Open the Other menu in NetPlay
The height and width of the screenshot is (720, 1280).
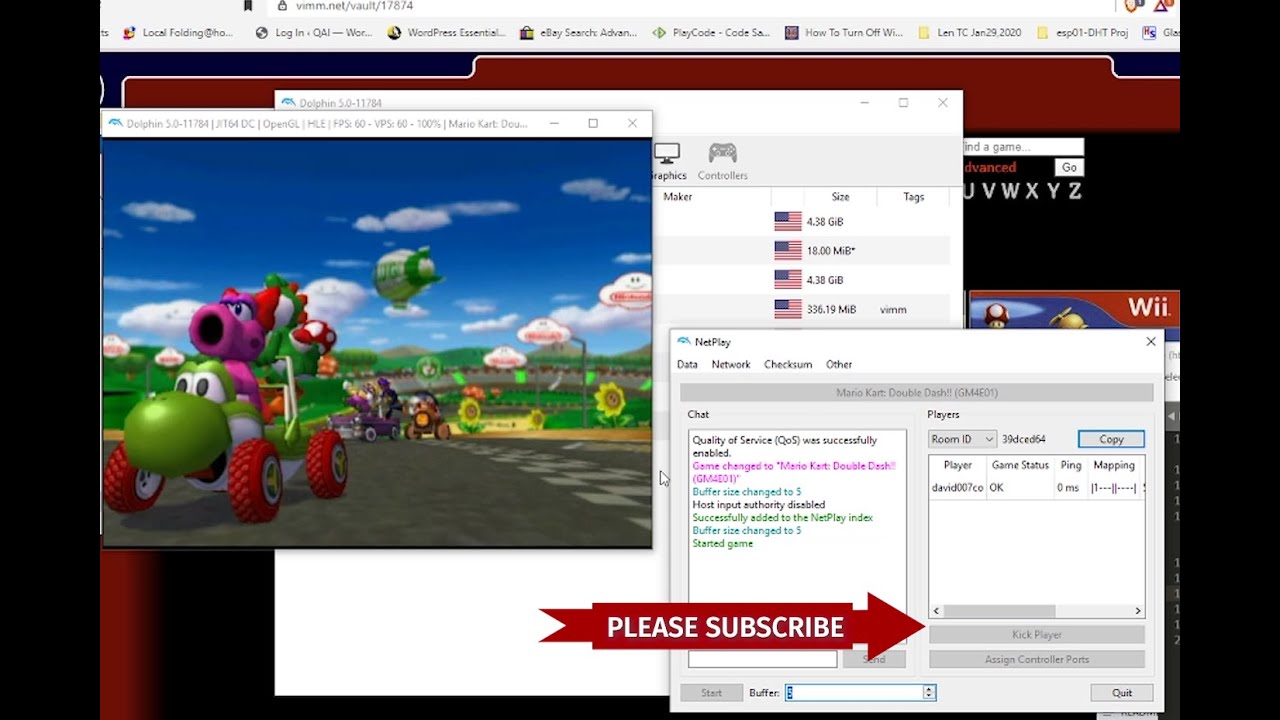point(839,364)
